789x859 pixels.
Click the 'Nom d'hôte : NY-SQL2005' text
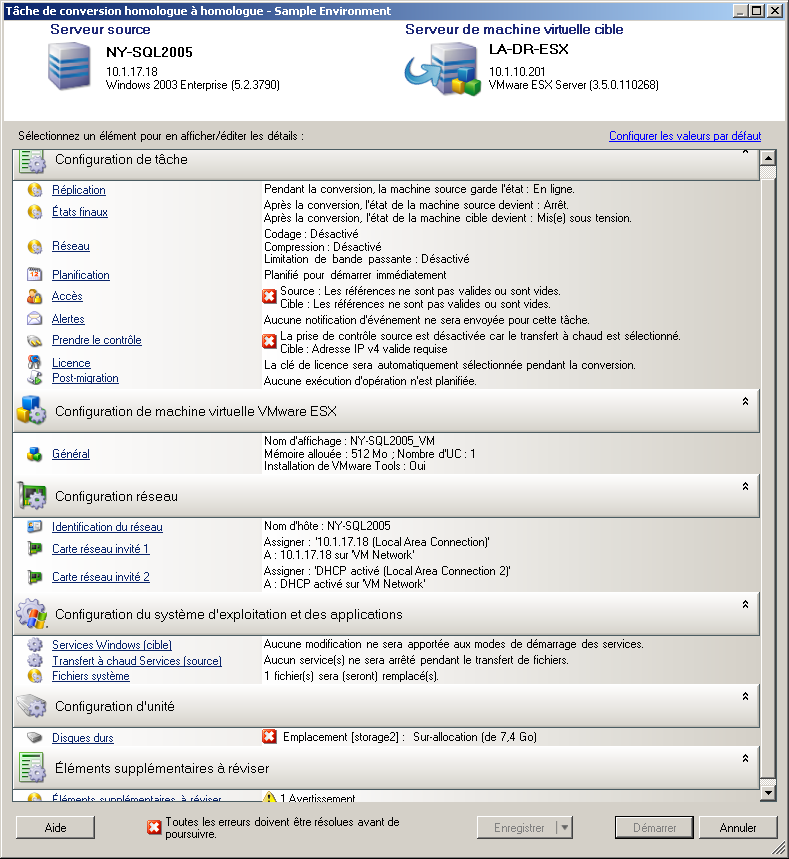(x=327, y=526)
